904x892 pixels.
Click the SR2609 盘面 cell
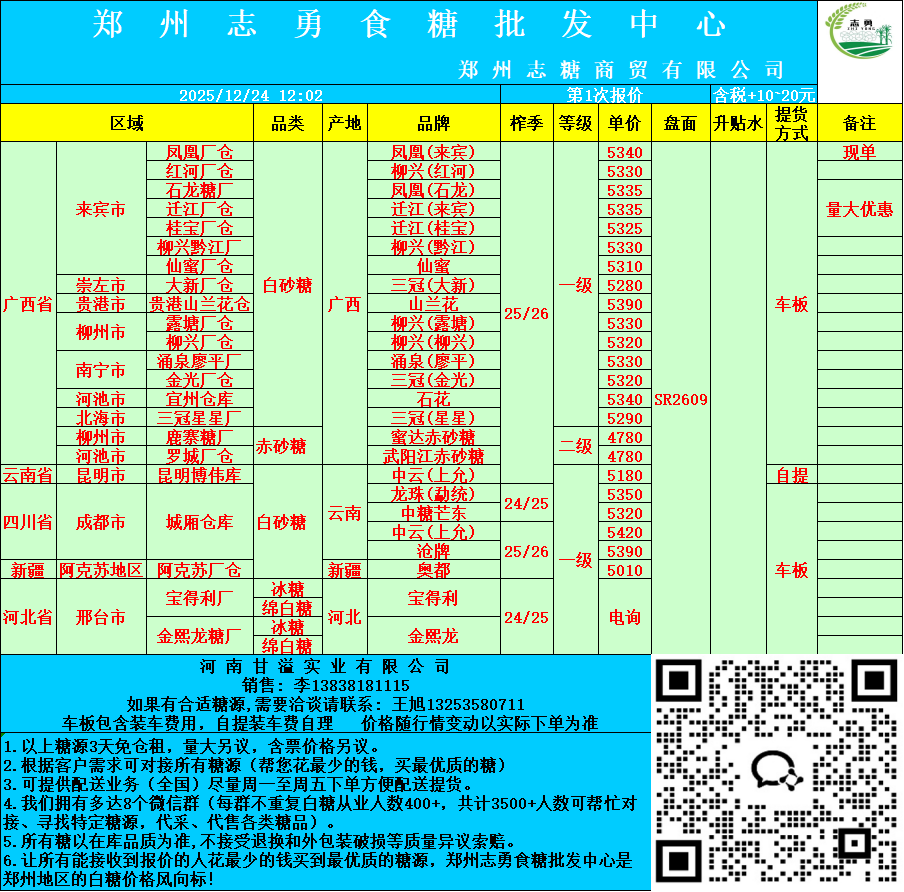coord(681,399)
